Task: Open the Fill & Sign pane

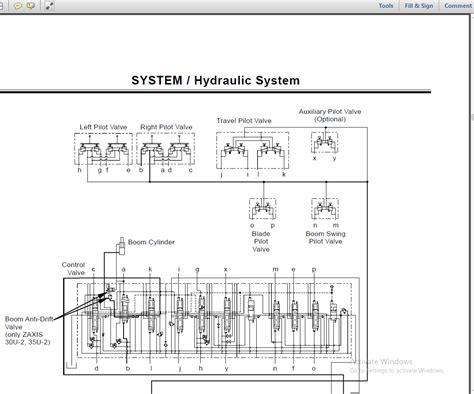Action: [x=419, y=6]
